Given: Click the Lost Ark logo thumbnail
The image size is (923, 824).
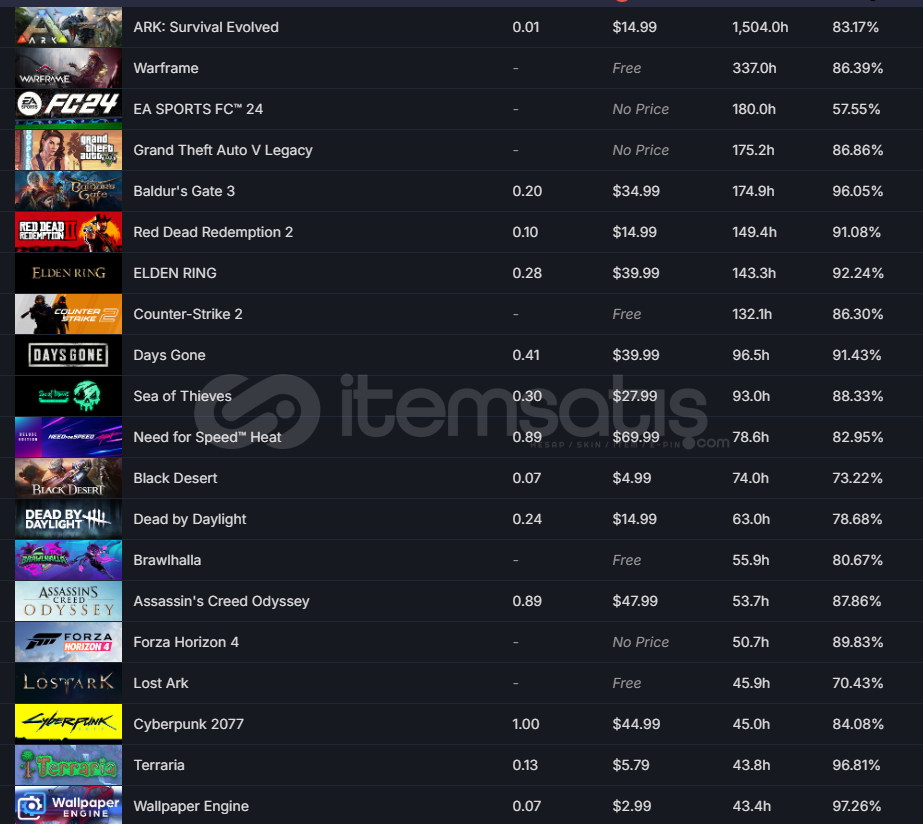Looking at the screenshot, I should (x=68, y=683).
